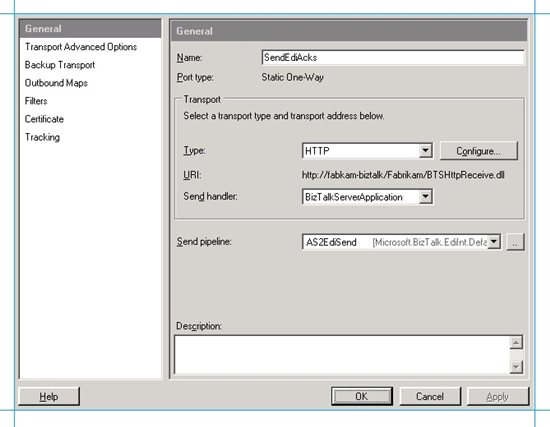The width and height of the screenshot is (550, 427).
Task: Click the Configure... button
Action: pos(478,151)
